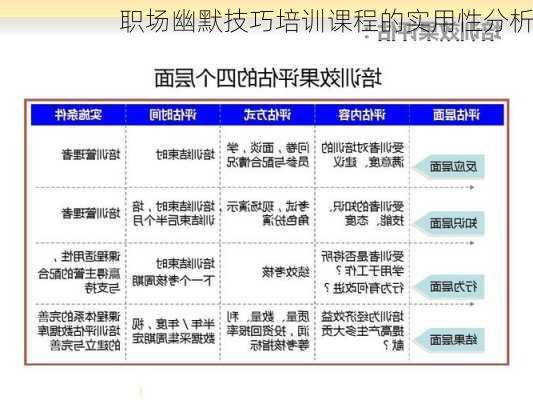533x400 pixels.
Task: Click 培训管理者 in the 知识层面 row
Action: pyautogui.click(x=91, y=213)
